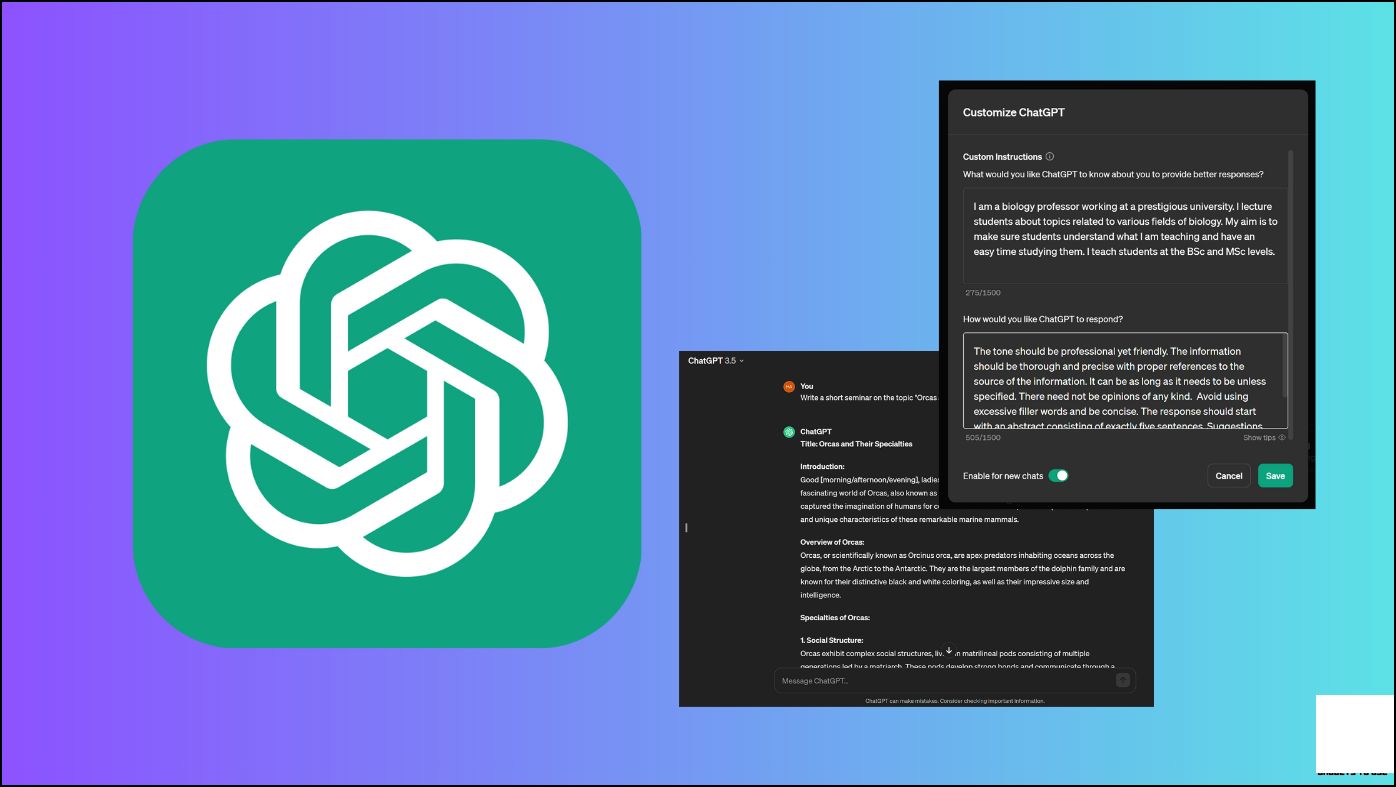Image resolution: width=1396 pixels, height=787 pixels.
Task: Click the 'Specialties of Orcas:' heading
Action: pos(835,618)
